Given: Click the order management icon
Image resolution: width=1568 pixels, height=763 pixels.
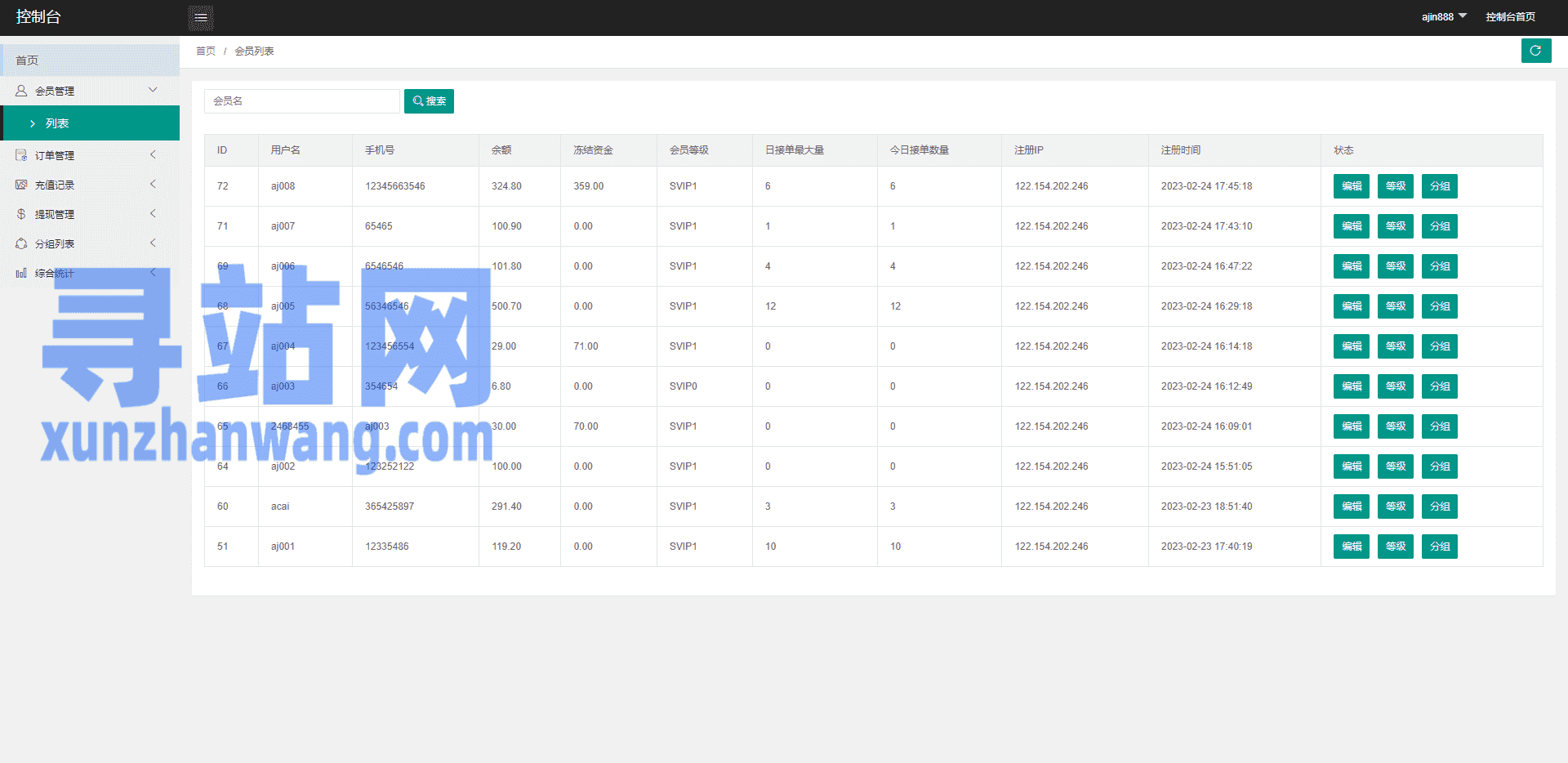Looking at the screenshot, I should point(21,155).
